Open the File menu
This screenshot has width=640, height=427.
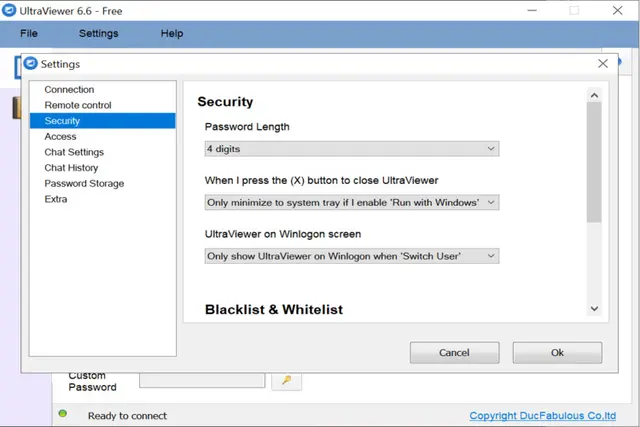29,33
